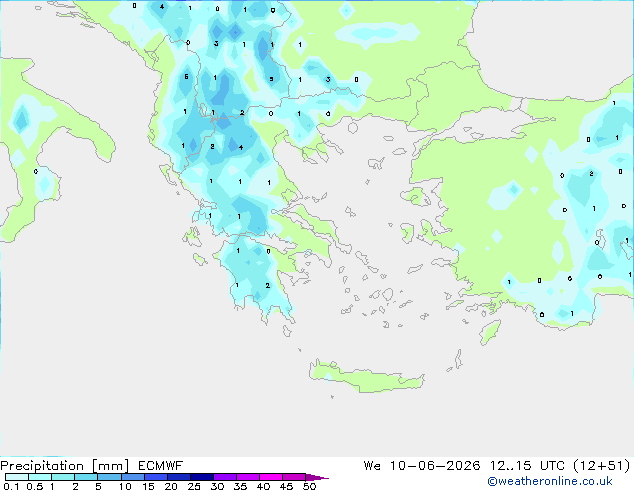Click the 35–40 mm legend color swatch
This screenshot has width=634, height=490.
point(247,477)
